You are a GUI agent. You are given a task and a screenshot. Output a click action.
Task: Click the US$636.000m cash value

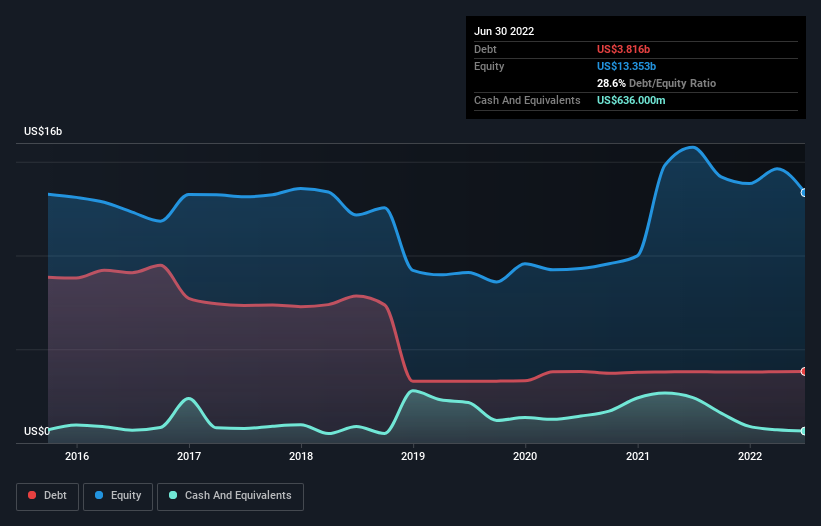(x=631, y=100)
